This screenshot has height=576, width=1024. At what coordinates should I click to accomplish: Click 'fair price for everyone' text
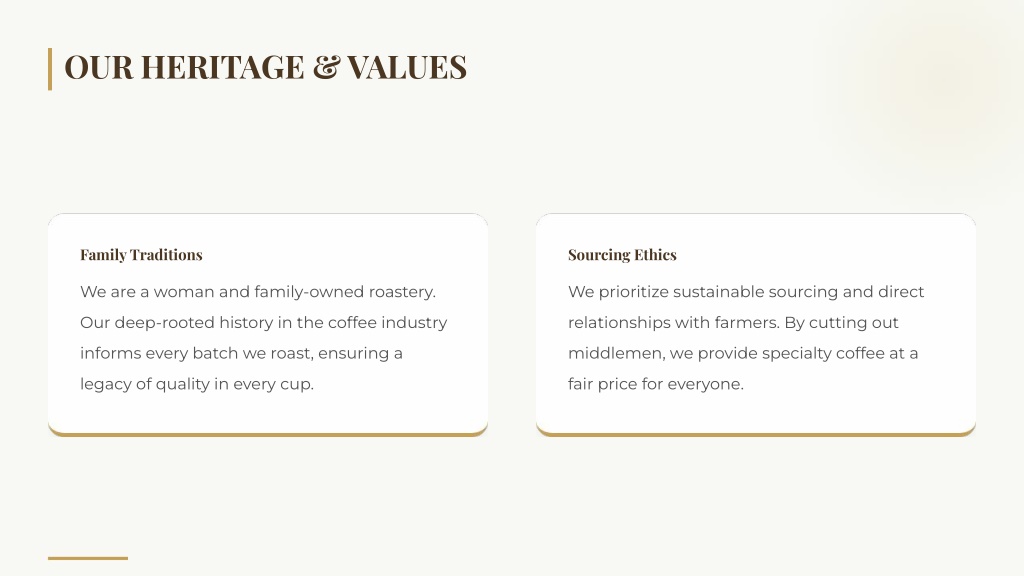pyautogui.click(x=656, y=384)
